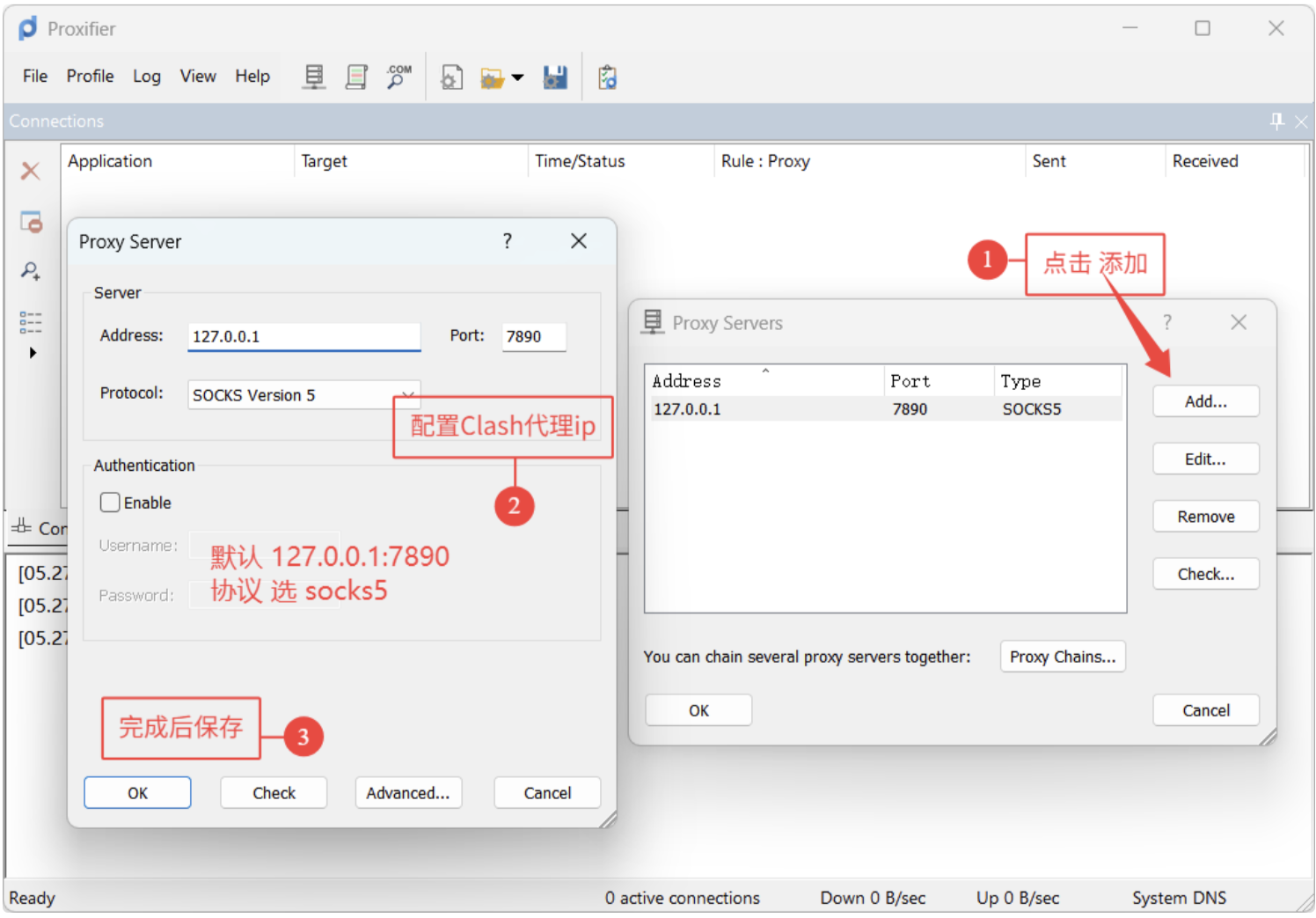Open the Profile menu
Viewport: 1316px width, 918px height.
(90, 77)
